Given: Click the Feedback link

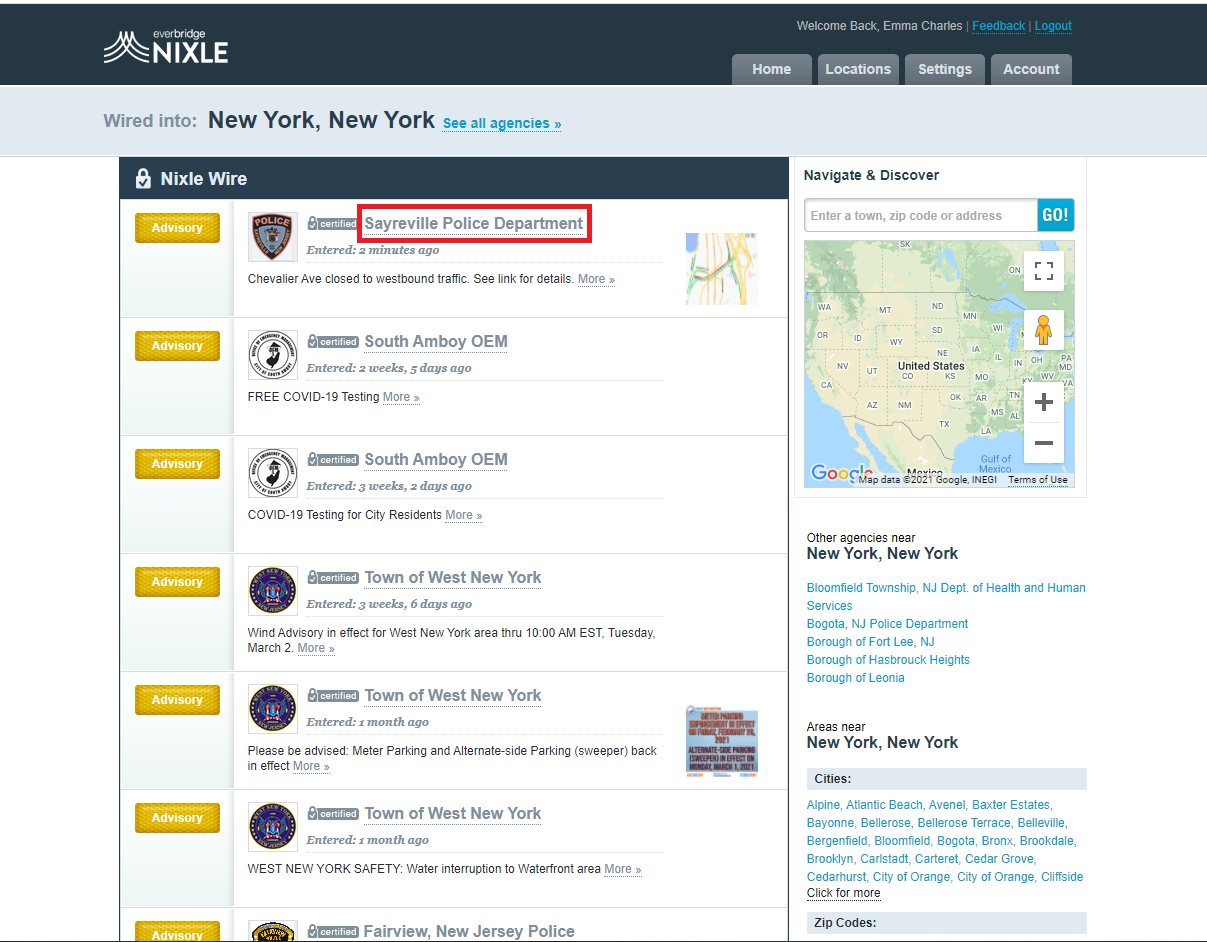Looking at the screenshot, I should (998, 26).
